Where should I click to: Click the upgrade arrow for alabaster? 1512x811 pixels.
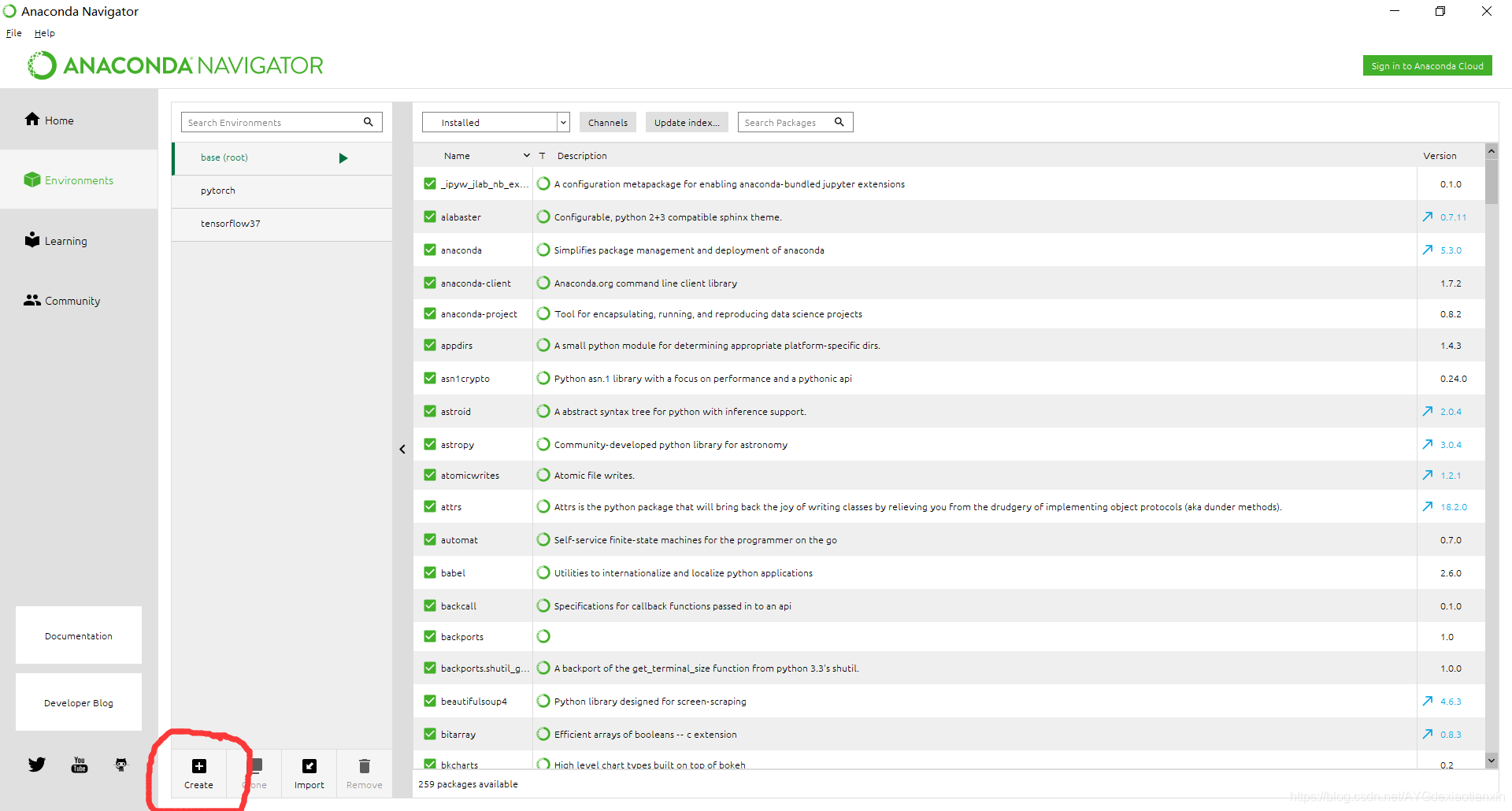pos(1428,217)
